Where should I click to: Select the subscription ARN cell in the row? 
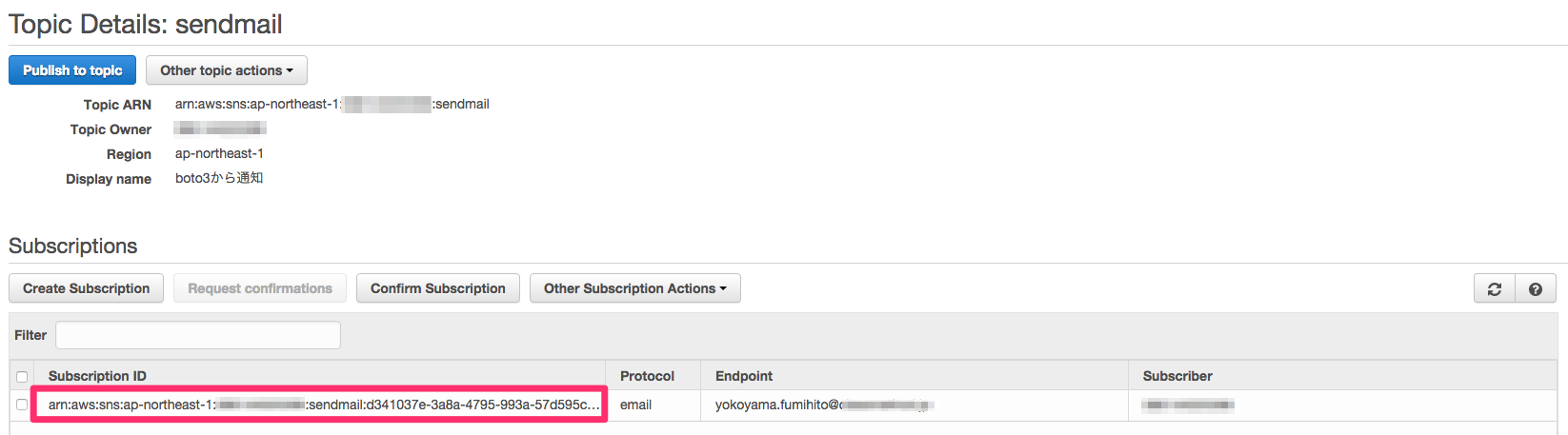pos(324,405)
